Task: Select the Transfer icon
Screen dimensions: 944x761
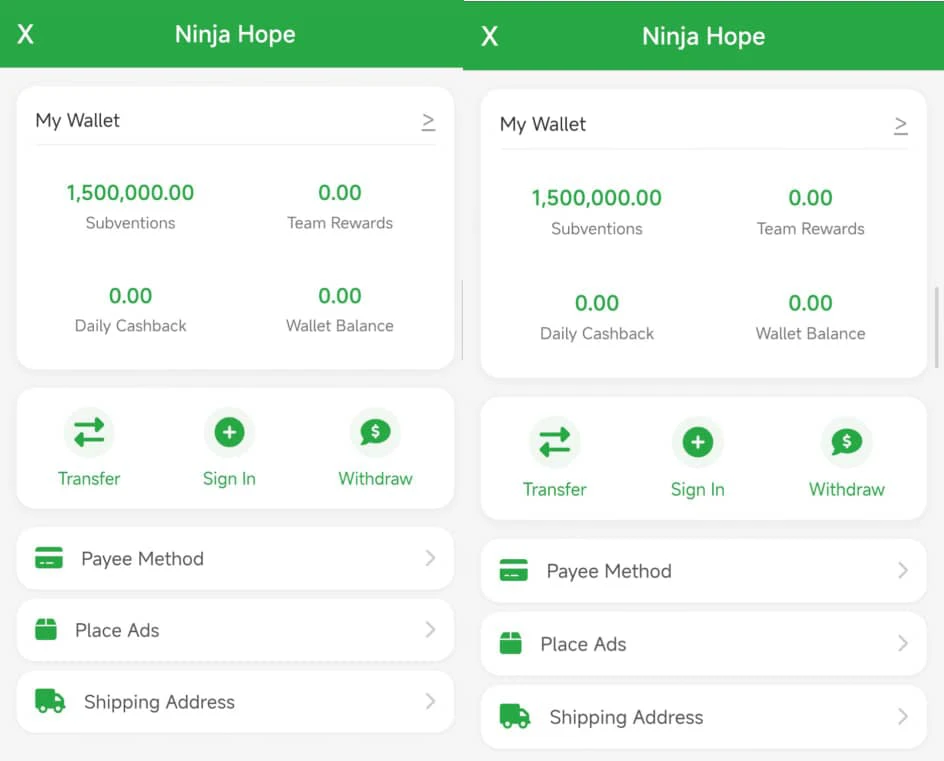Action: pos(89,432)
